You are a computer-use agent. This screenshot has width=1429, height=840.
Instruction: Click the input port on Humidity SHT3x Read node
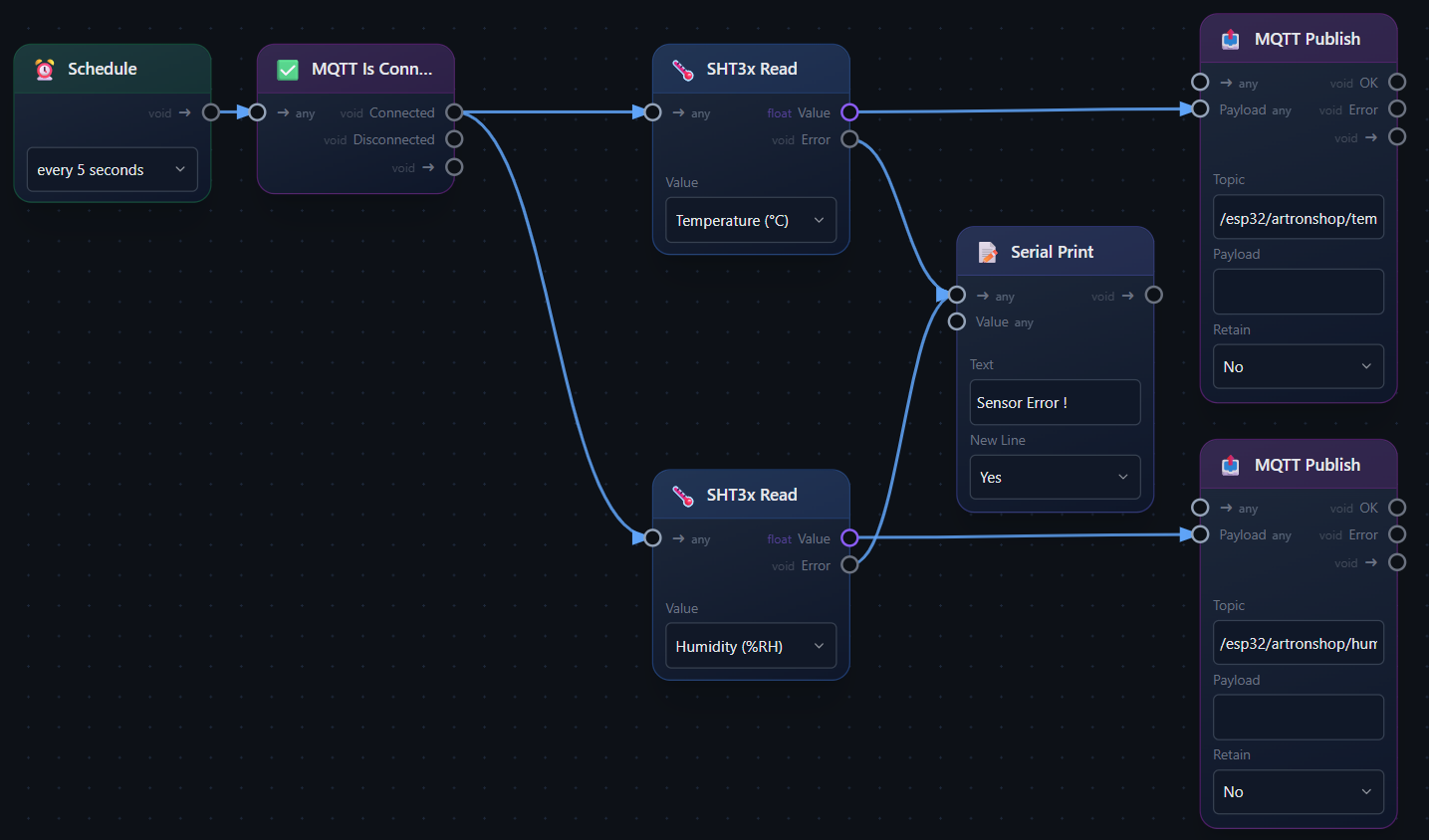click(x=652, y=538)
